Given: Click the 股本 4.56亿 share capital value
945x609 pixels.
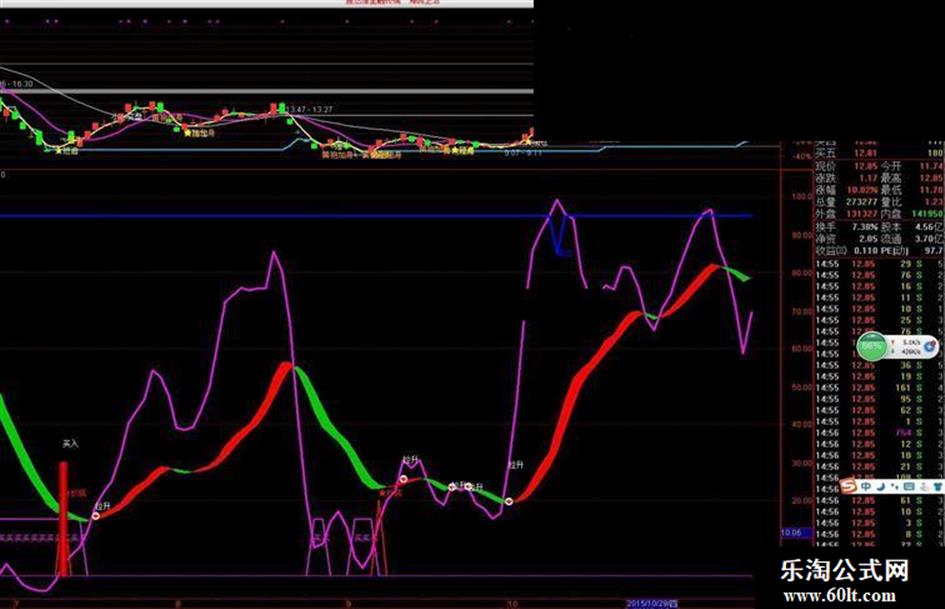Looking at the screenshot, I should click(929, 227).
